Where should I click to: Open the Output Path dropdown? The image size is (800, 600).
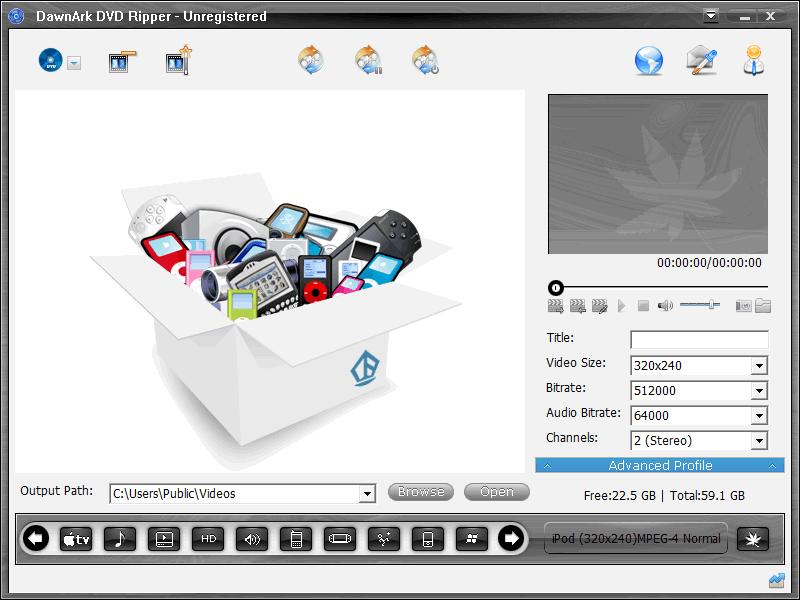click(366, 494)
